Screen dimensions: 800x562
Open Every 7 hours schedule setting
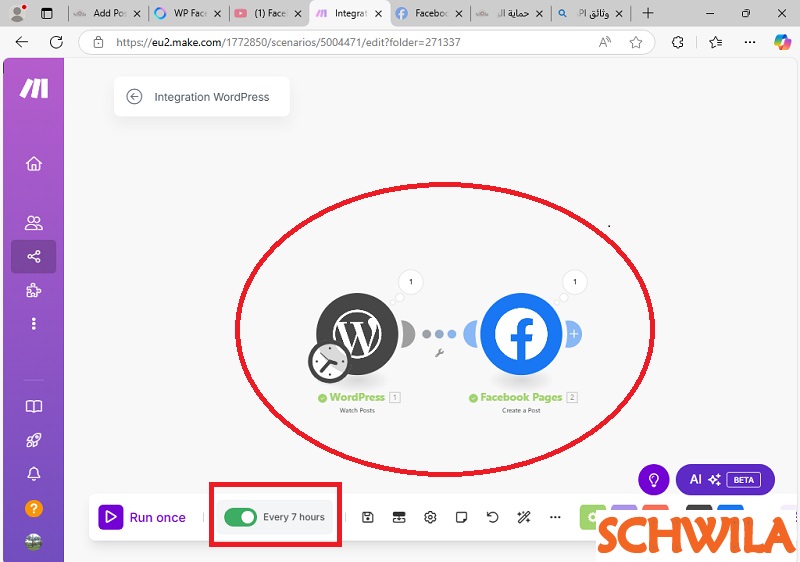(x=294, y=517)
